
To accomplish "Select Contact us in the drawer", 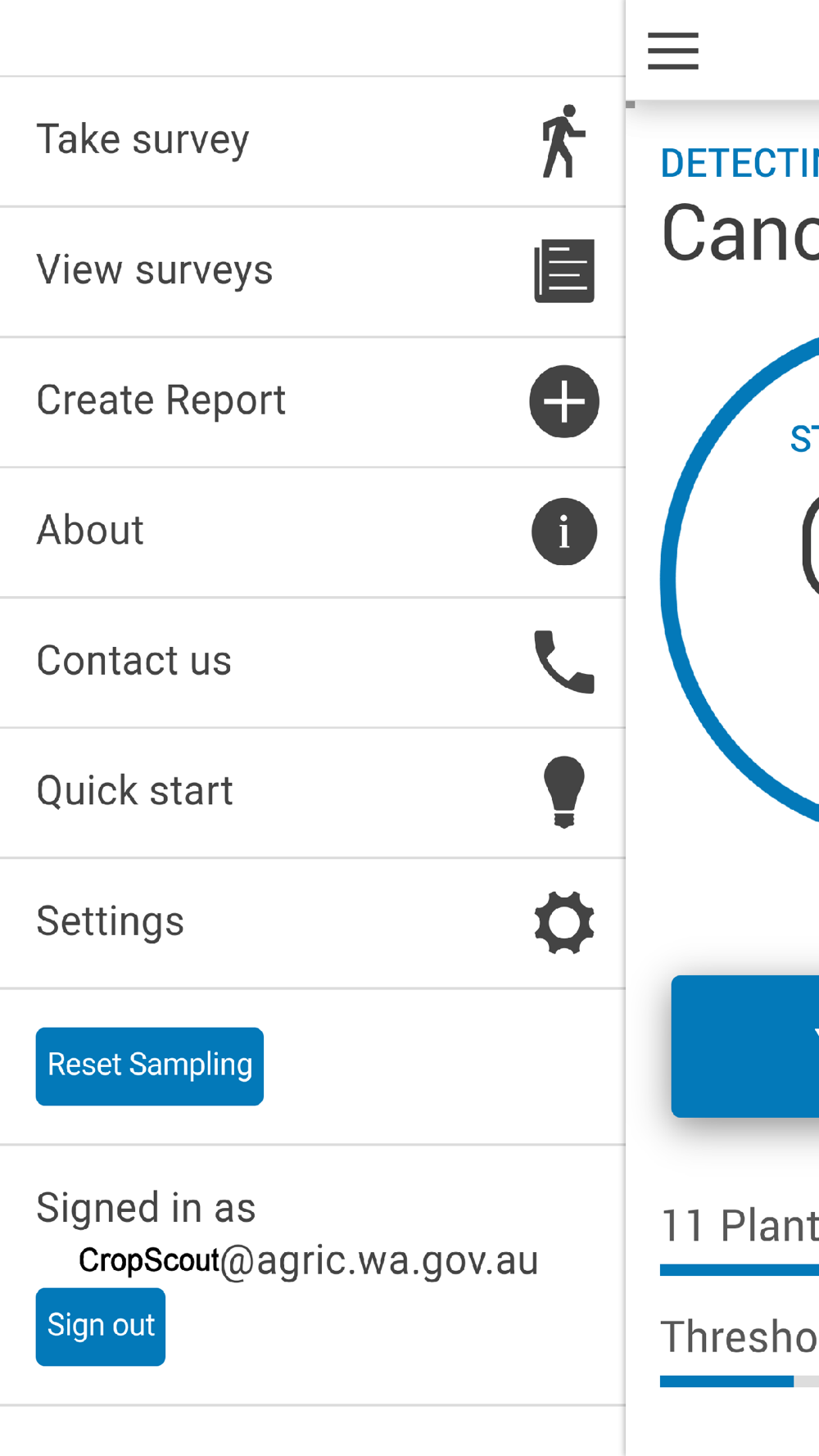I will [x=134, y=661].
